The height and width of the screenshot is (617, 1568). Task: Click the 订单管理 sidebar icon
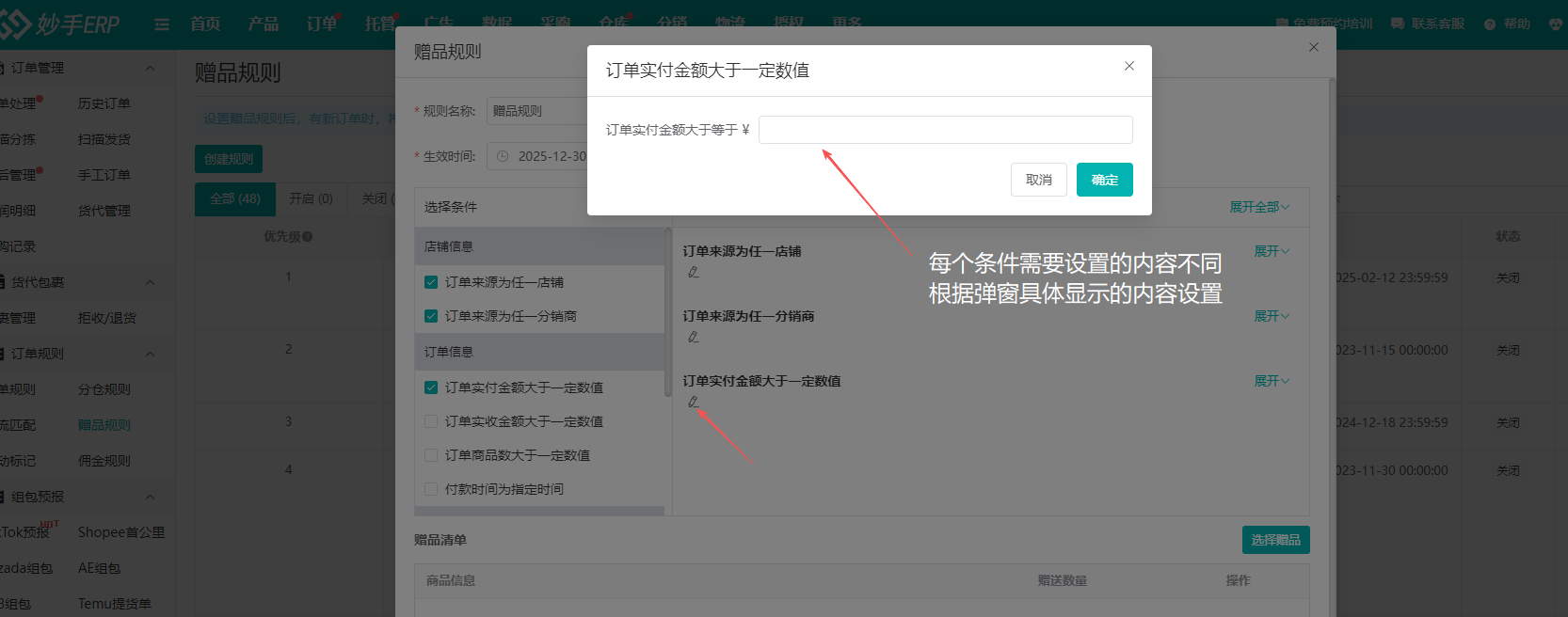[3, 68]
